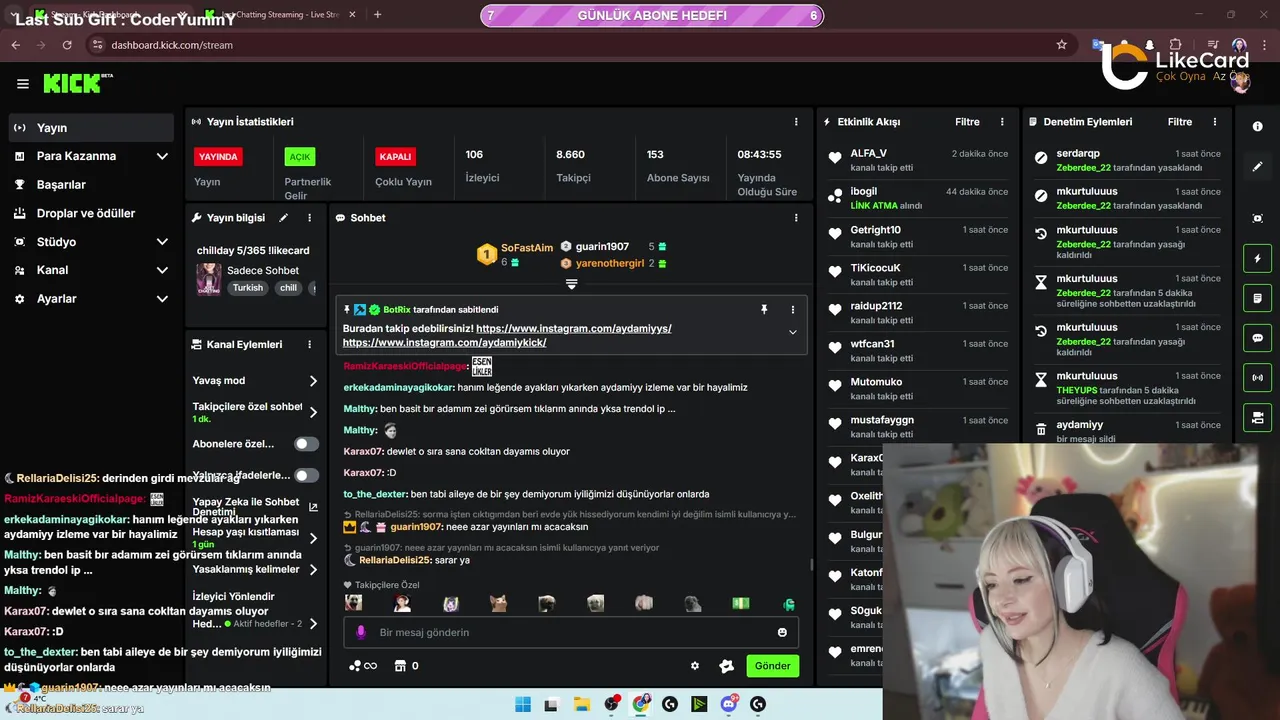
Task: Open Yayın İstatistikleri three-dot menu
Action: tap(796, 122)
